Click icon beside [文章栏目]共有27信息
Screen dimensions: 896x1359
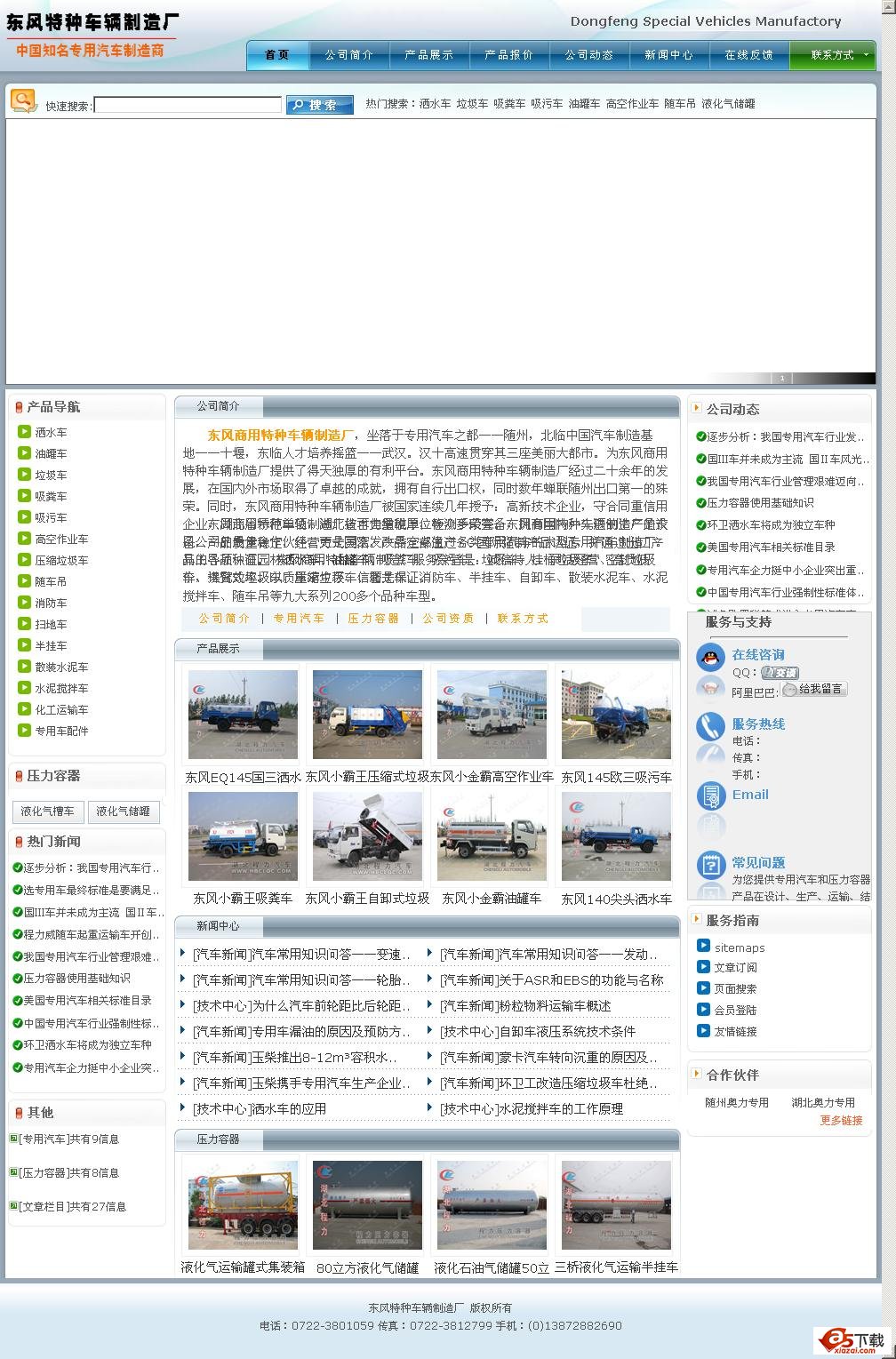point(13,1206)
